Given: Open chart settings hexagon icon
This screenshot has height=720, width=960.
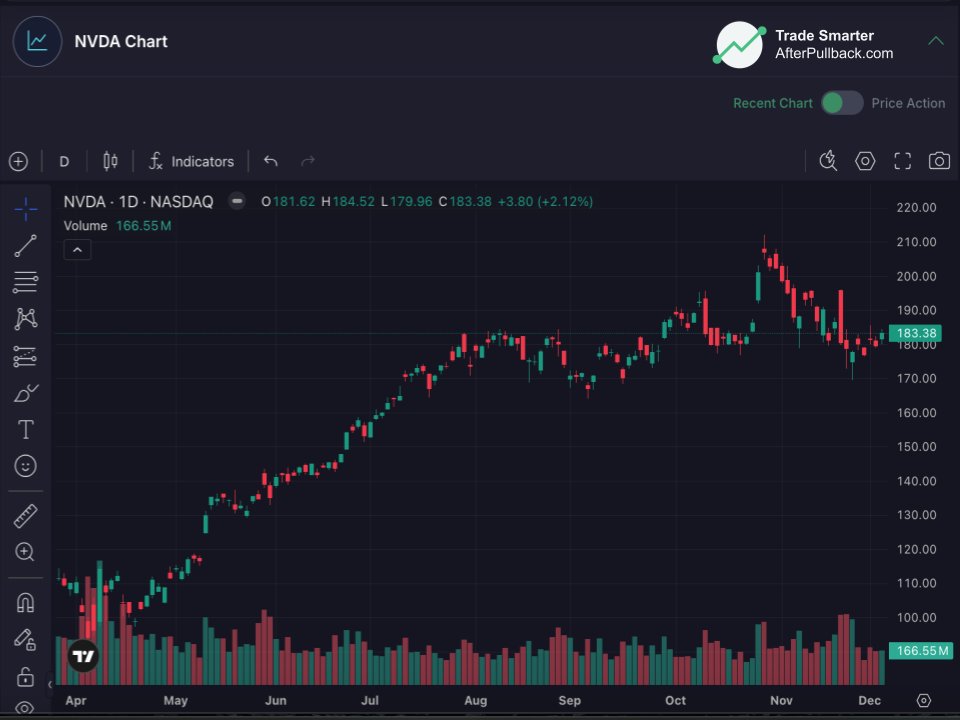Looking at the screenshot, I should 865,161.
